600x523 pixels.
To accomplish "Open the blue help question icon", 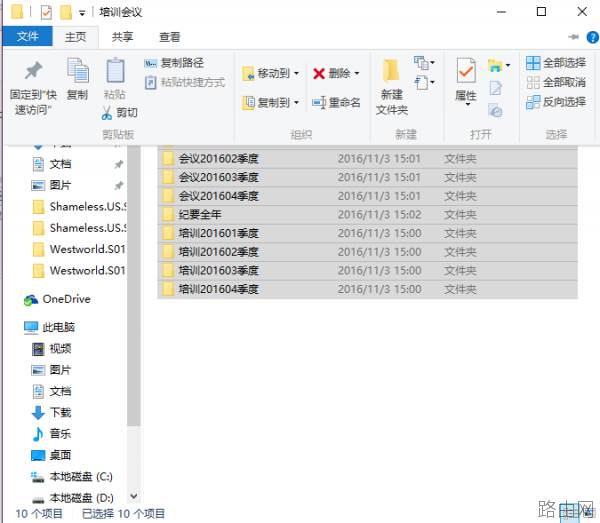I will pyautogui.click(x=592, y=37).
